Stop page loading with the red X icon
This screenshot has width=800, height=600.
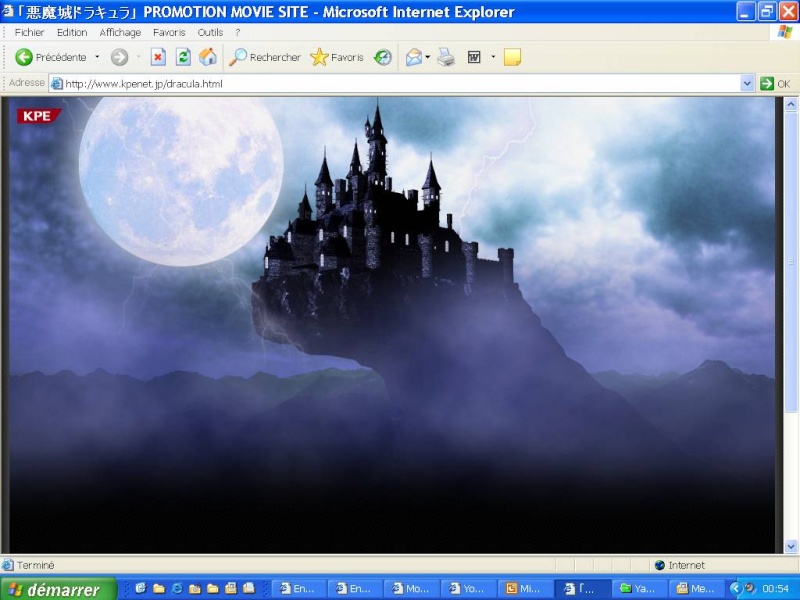click(158, 57)
